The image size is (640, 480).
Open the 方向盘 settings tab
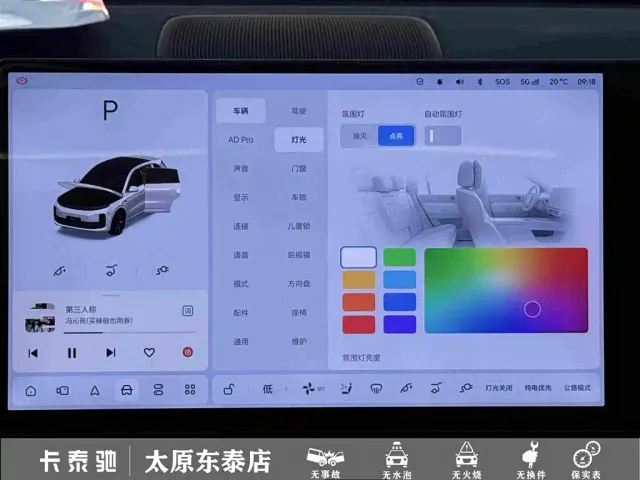pos(299,283)
